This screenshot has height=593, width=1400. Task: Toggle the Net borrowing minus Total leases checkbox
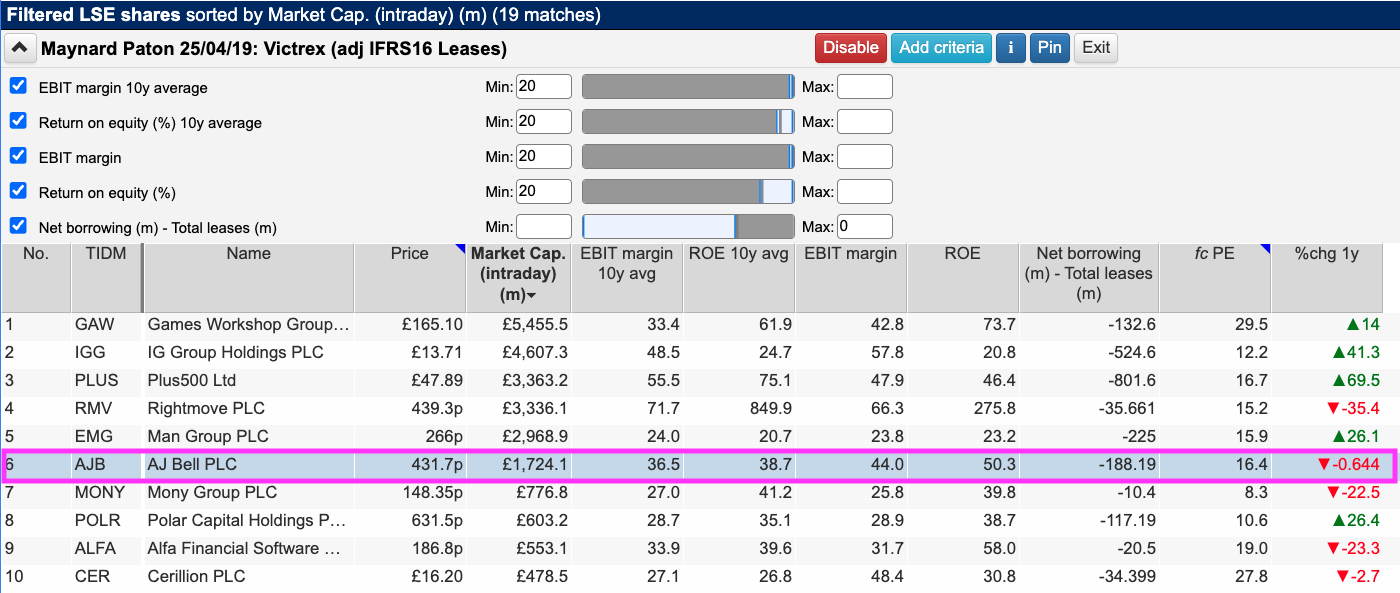pyautogui.click(x=18, y=226)
